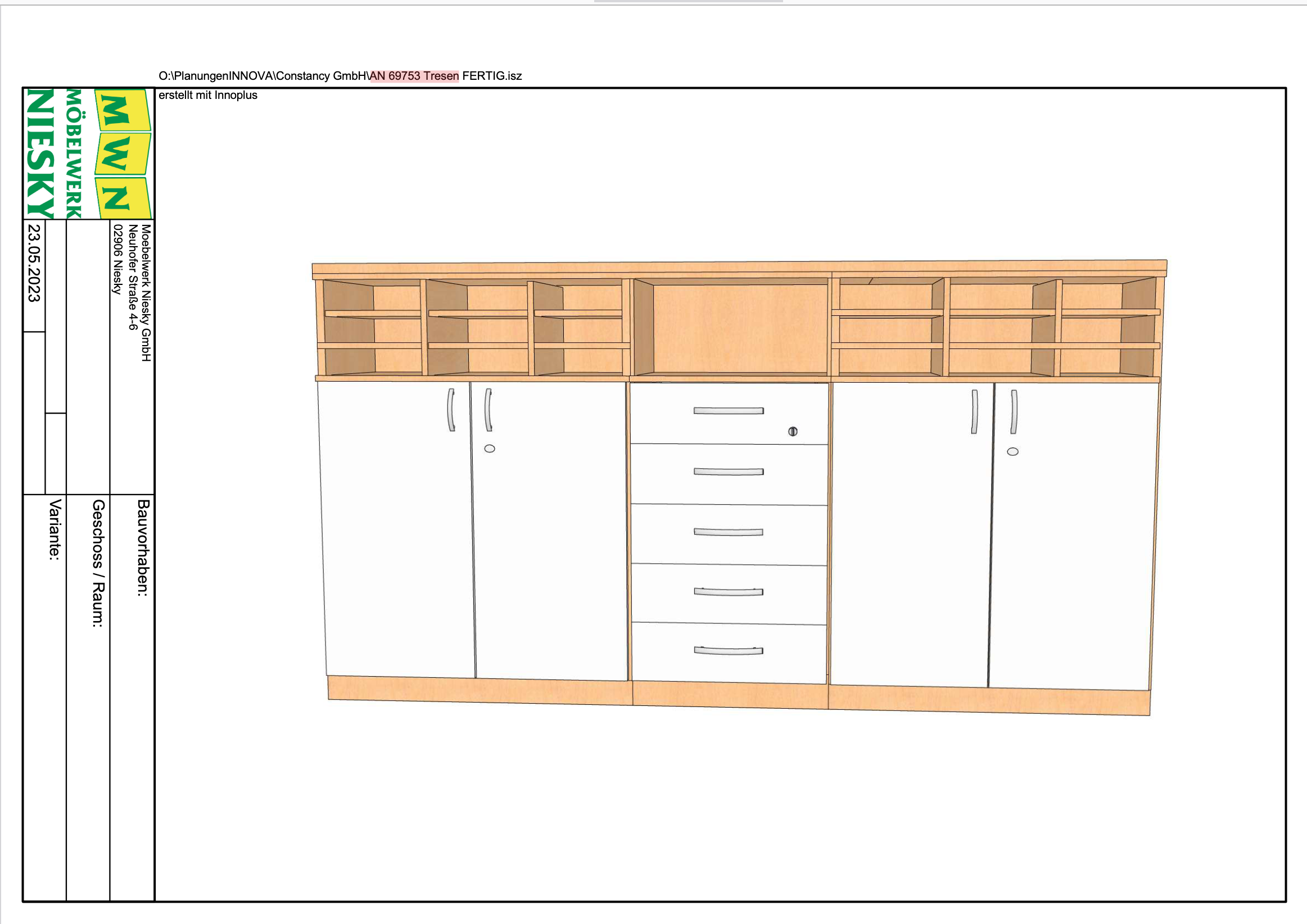
Task: Click the third drawer's handle
Action: [x=729, y=532]
